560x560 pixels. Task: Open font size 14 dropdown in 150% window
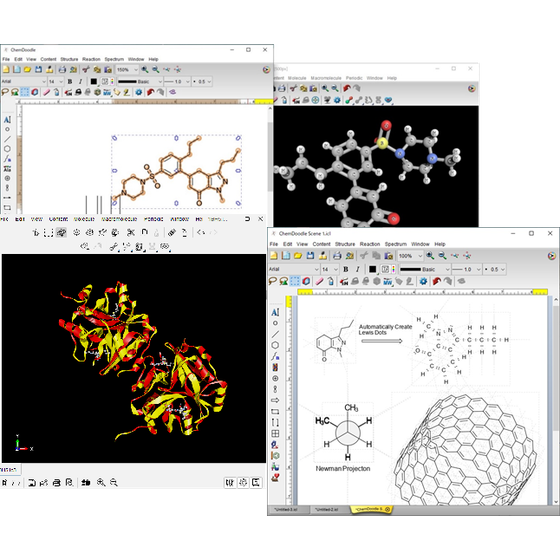[x=56, y=81]
